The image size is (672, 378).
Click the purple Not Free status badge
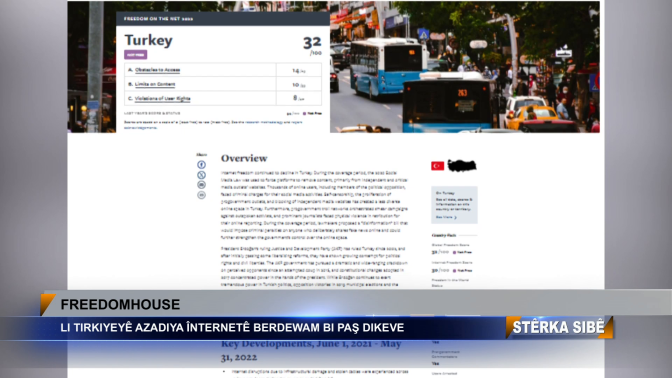click(x=135, y=55)
